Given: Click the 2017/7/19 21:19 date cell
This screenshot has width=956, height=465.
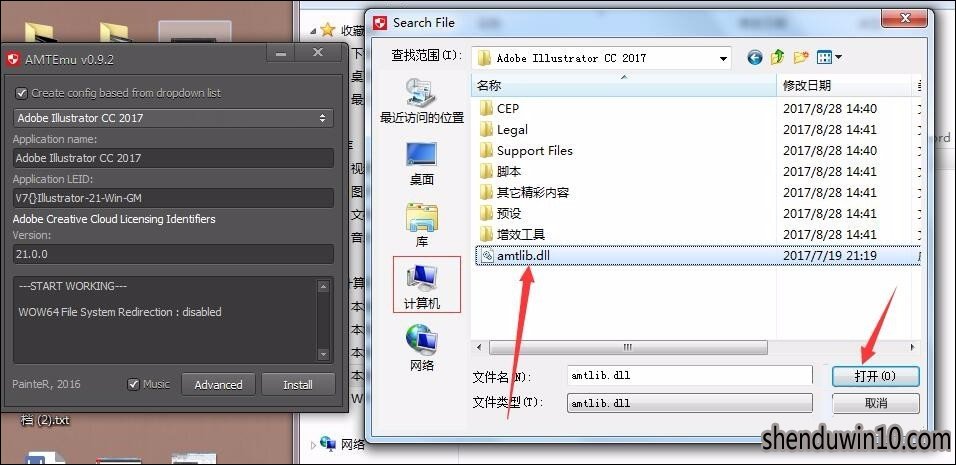Looking at the screenshot, I should pos(829,255).
